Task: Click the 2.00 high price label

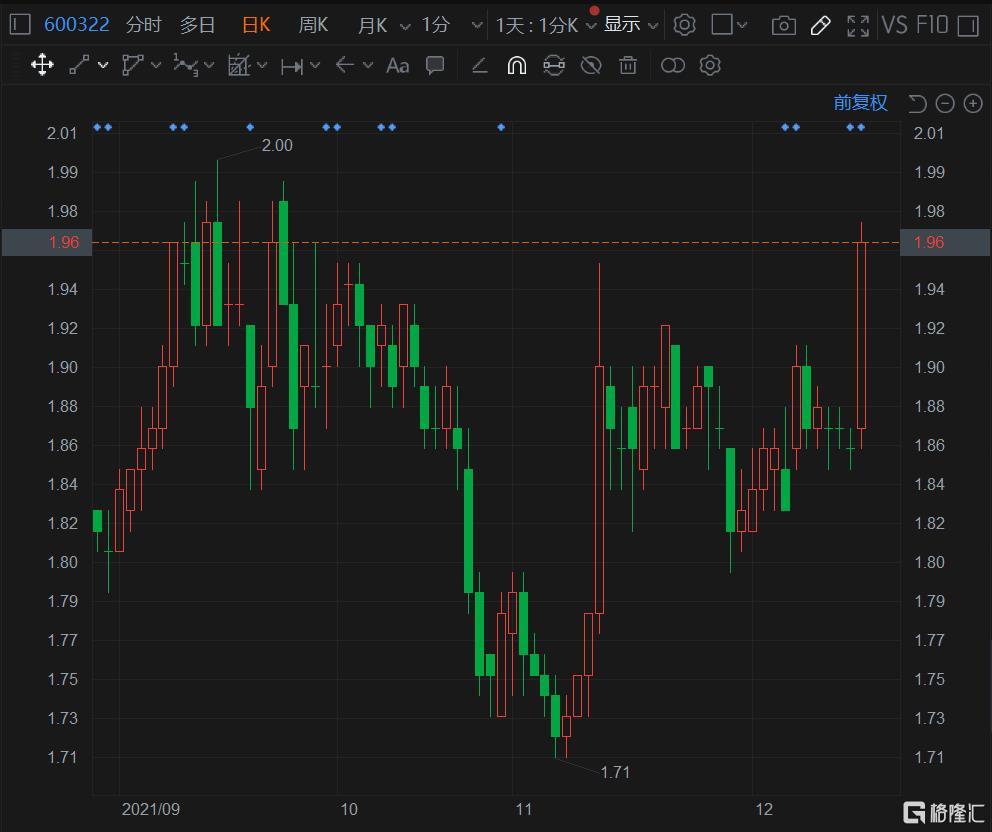Action: pyautogui.click(x=277, y=146)
